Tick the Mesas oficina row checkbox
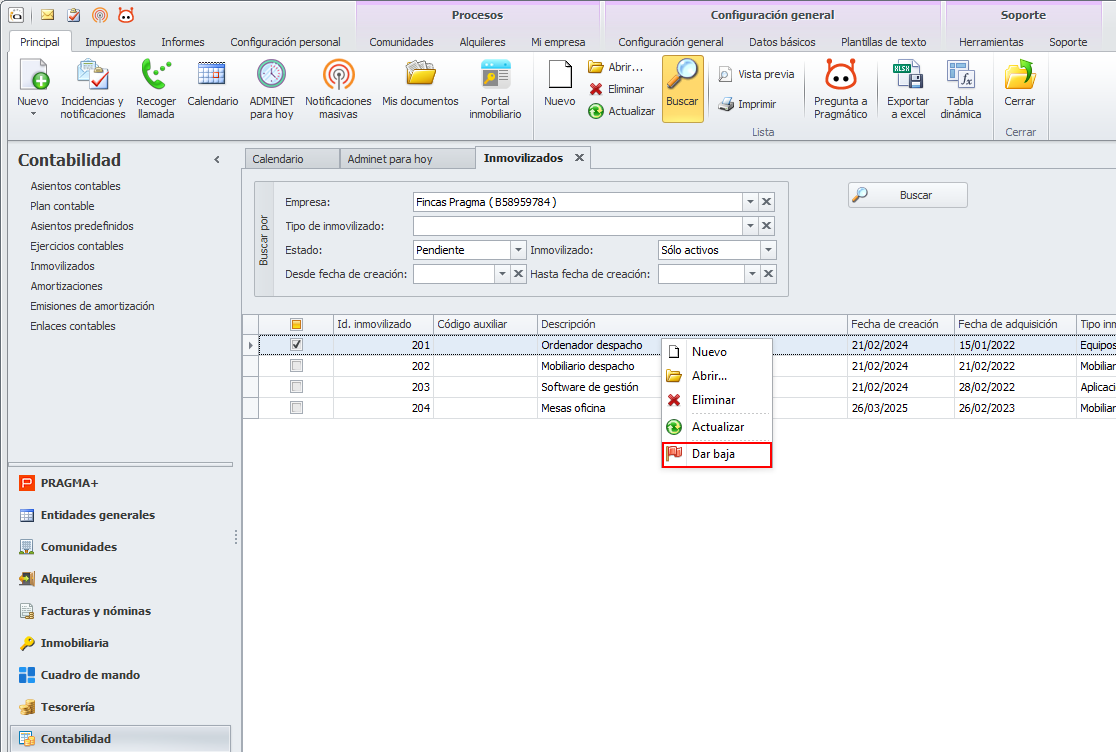1116x752 pixels. 296,408
